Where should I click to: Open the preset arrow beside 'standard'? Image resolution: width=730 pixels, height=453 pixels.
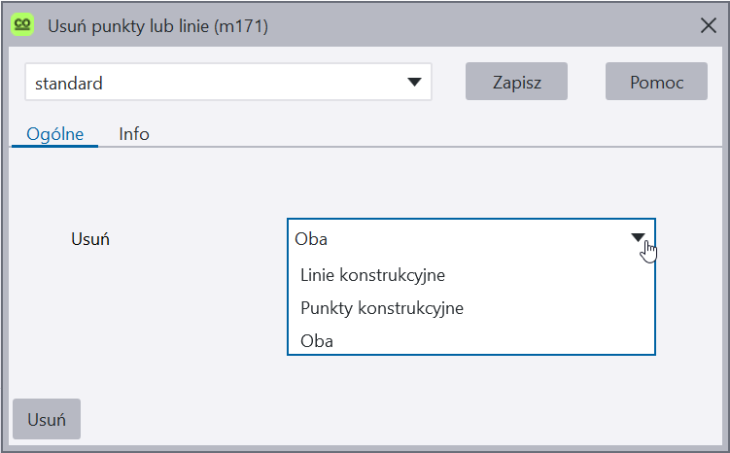coord(414,83)
